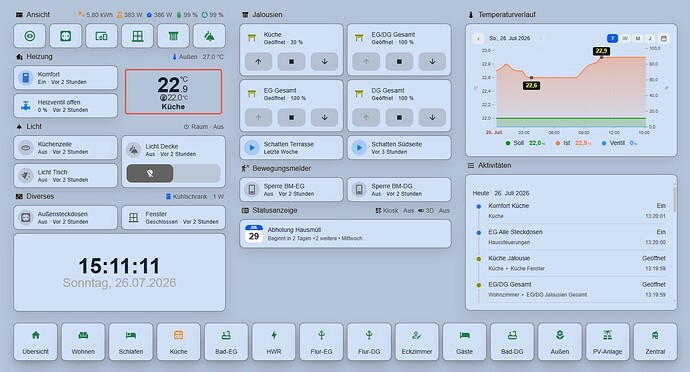Switch to the PV-Anlage tab
The image size is (690, 372).
pos(607,342)
